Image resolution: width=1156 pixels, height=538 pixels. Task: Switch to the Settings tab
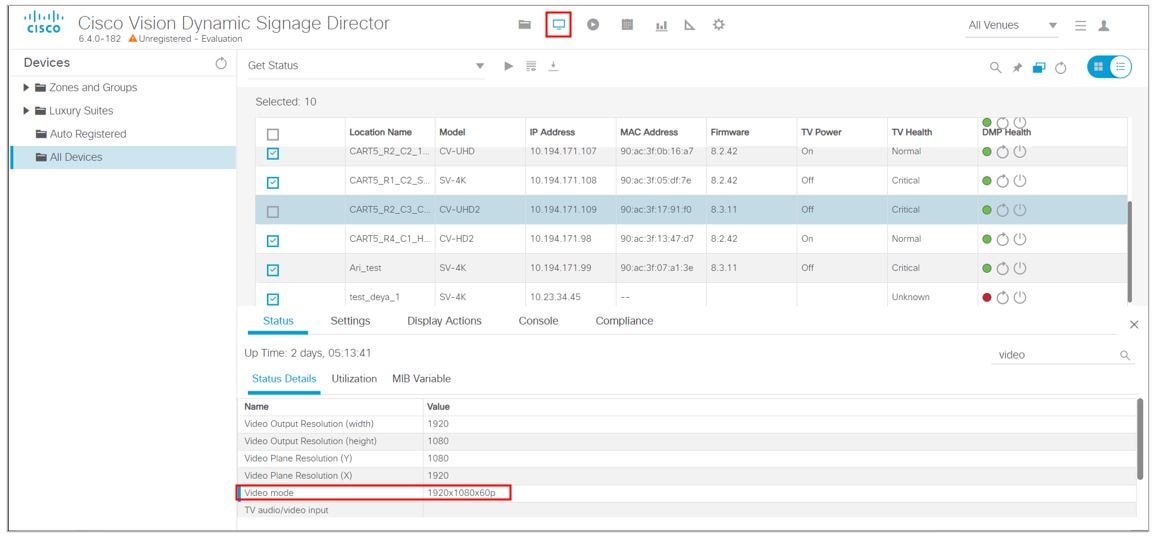[350, 321]
